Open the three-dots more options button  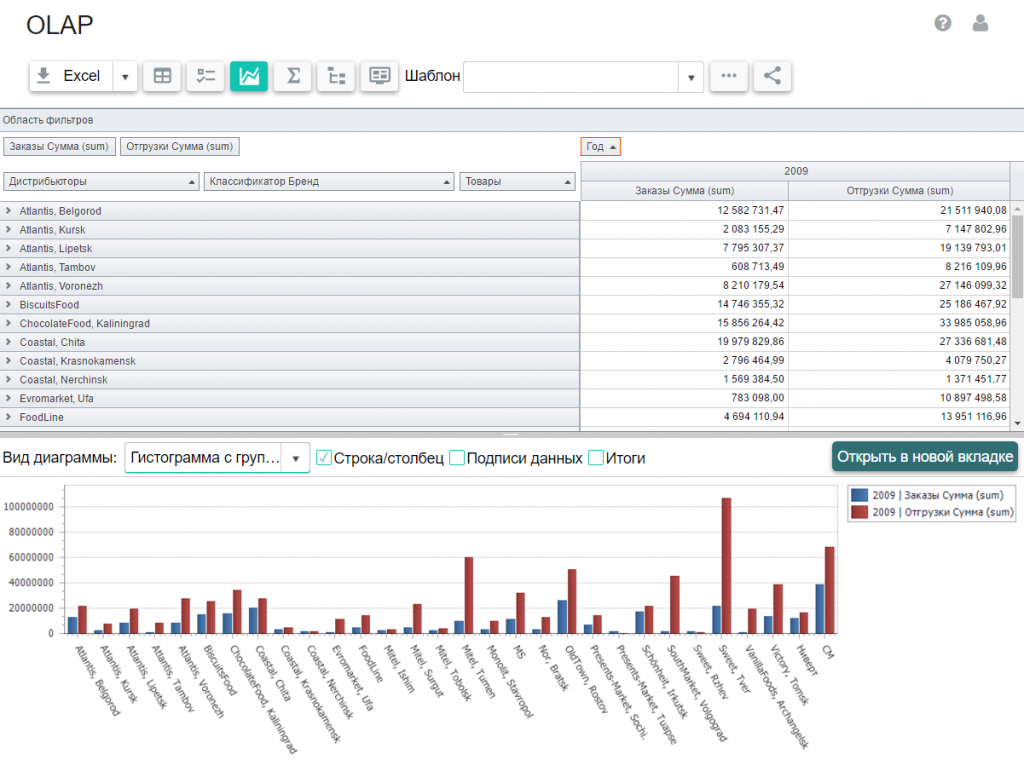(729, 76)
